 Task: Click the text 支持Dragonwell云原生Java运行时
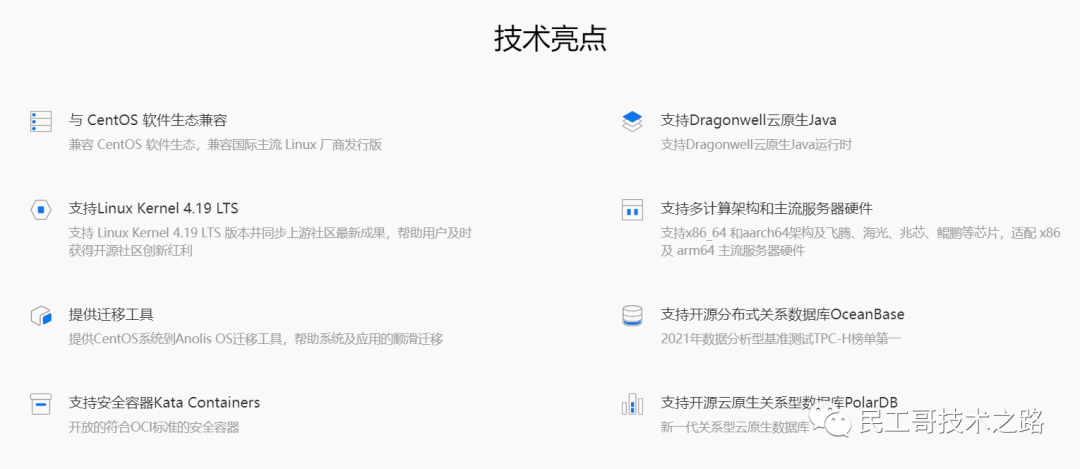(x=757, y=145)
